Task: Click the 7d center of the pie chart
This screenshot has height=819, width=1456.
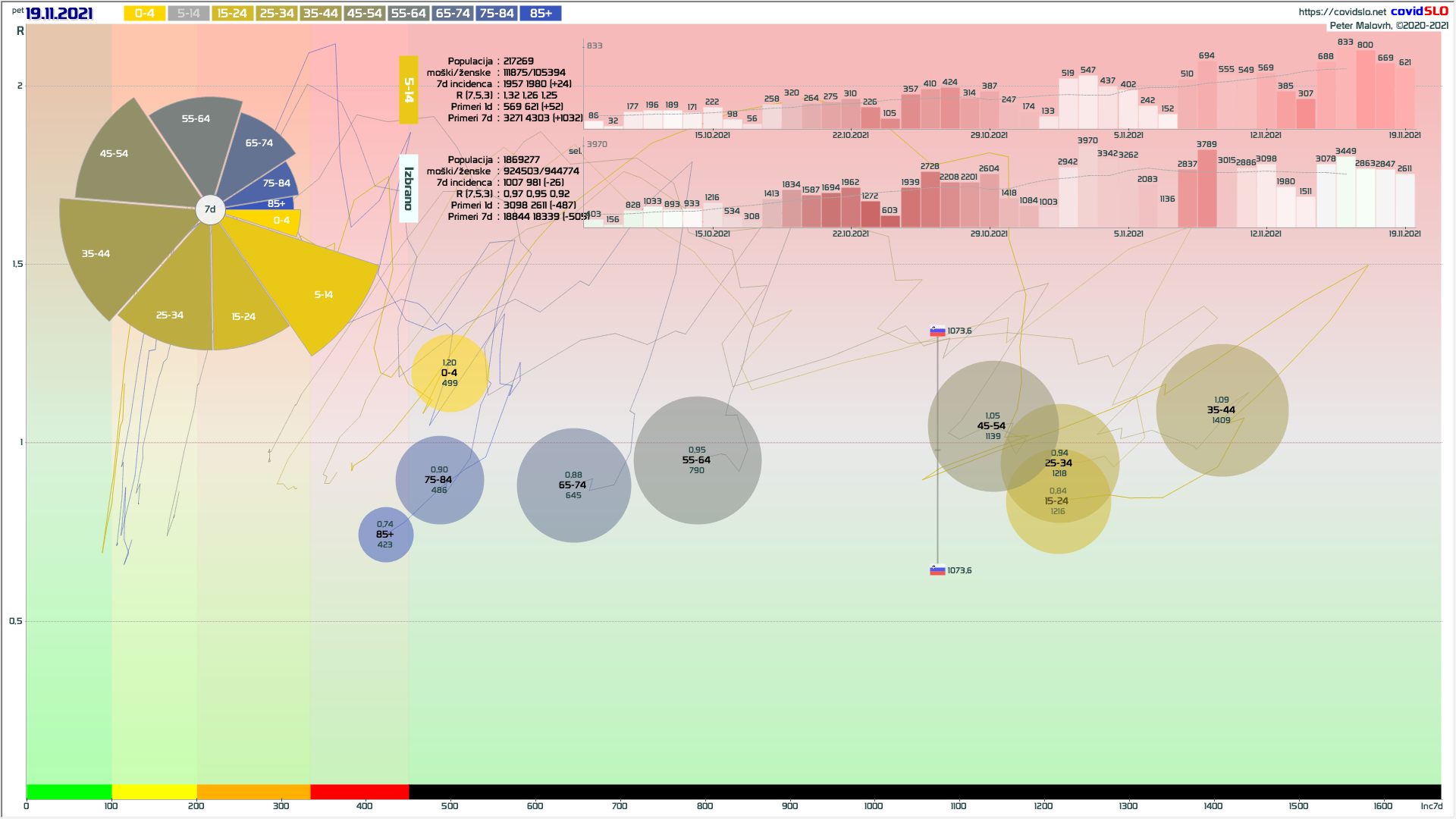Action: (210, 209)
